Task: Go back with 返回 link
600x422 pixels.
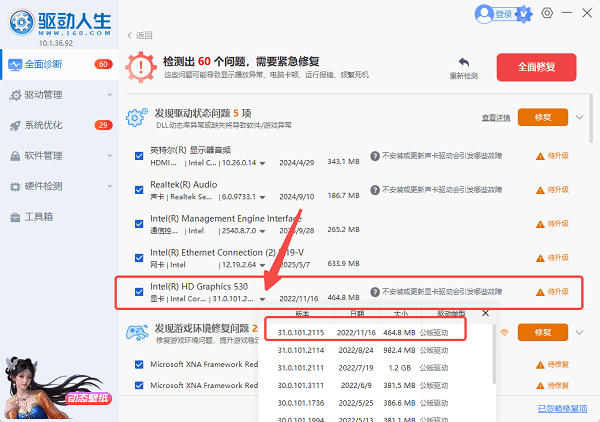Action: 140,35
